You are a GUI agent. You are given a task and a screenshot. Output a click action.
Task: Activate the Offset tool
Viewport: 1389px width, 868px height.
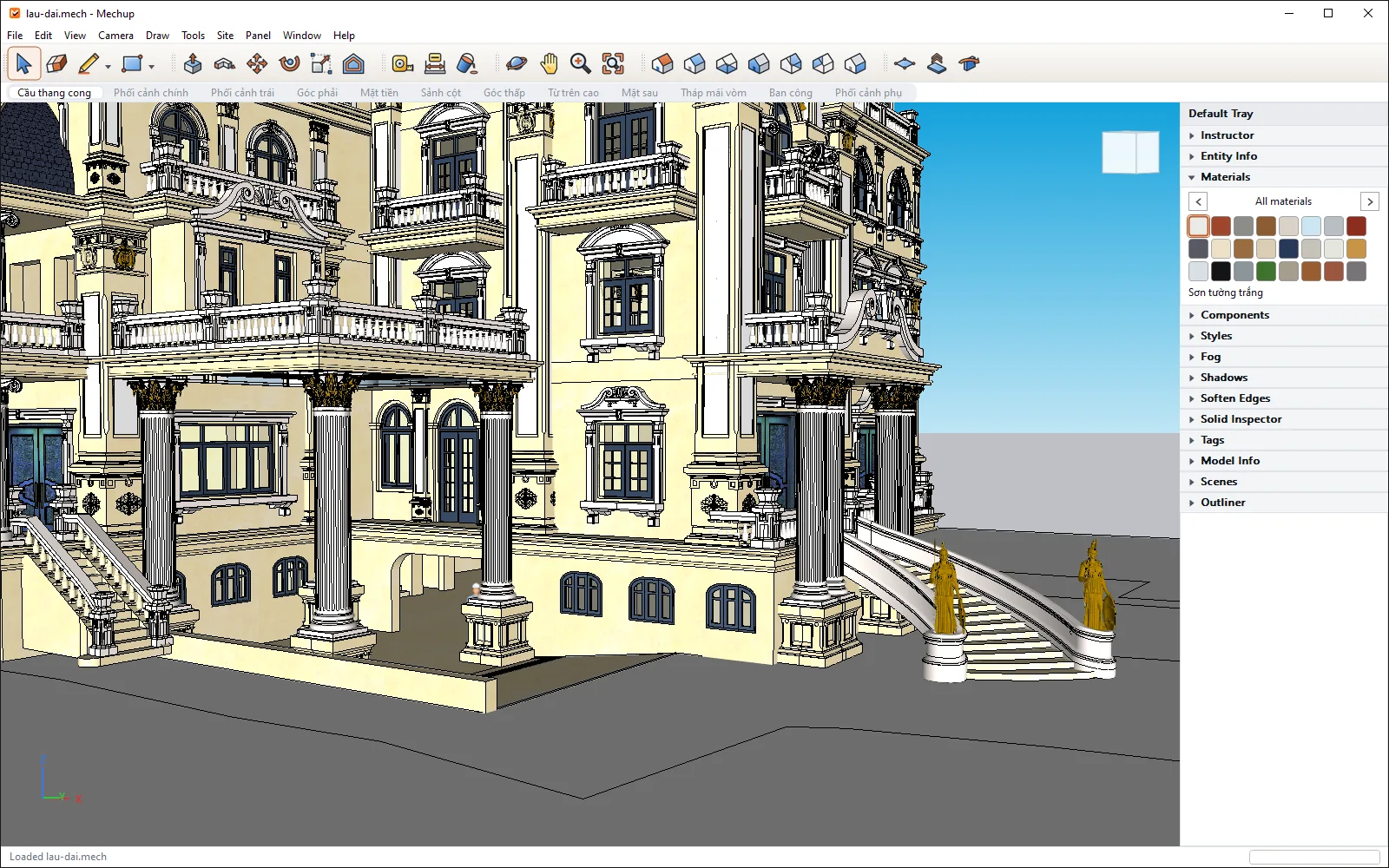[353, 63]
